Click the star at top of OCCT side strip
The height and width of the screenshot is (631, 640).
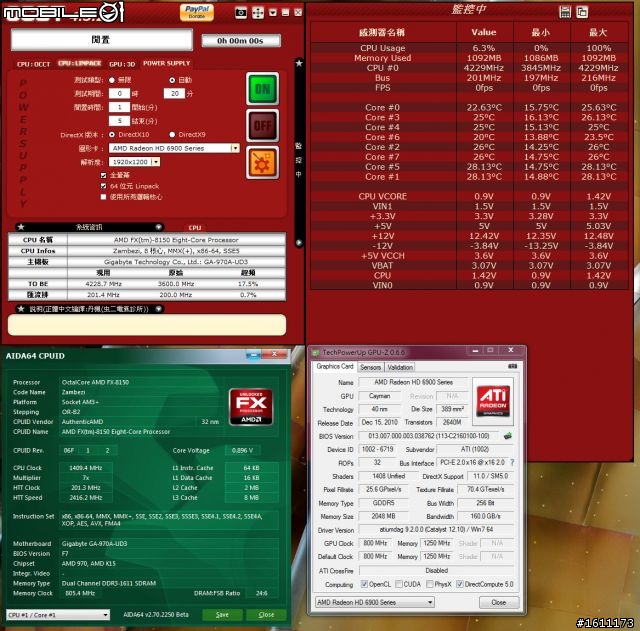299,63
